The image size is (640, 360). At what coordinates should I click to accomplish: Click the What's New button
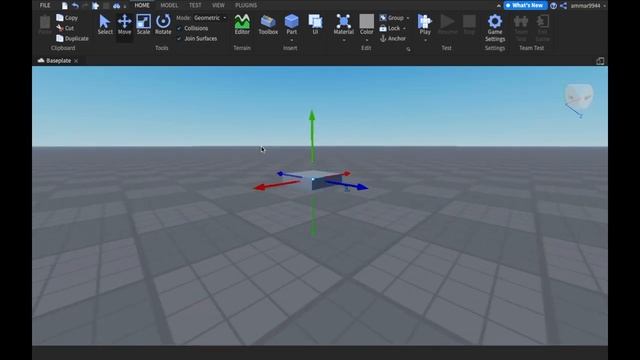[x=525, y=5]
